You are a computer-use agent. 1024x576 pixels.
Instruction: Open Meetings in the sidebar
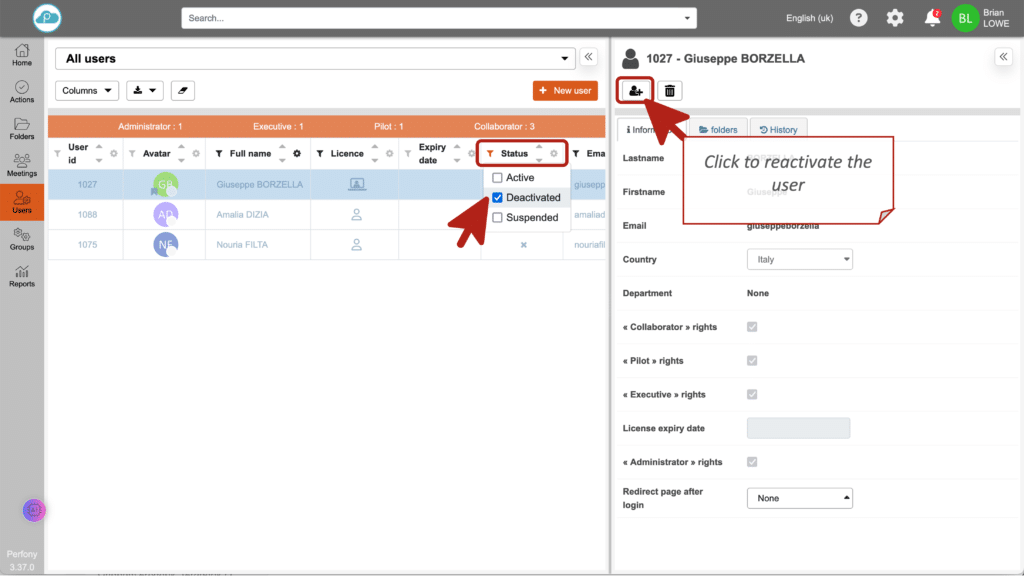pyautogui.click(x=22, y=165)
